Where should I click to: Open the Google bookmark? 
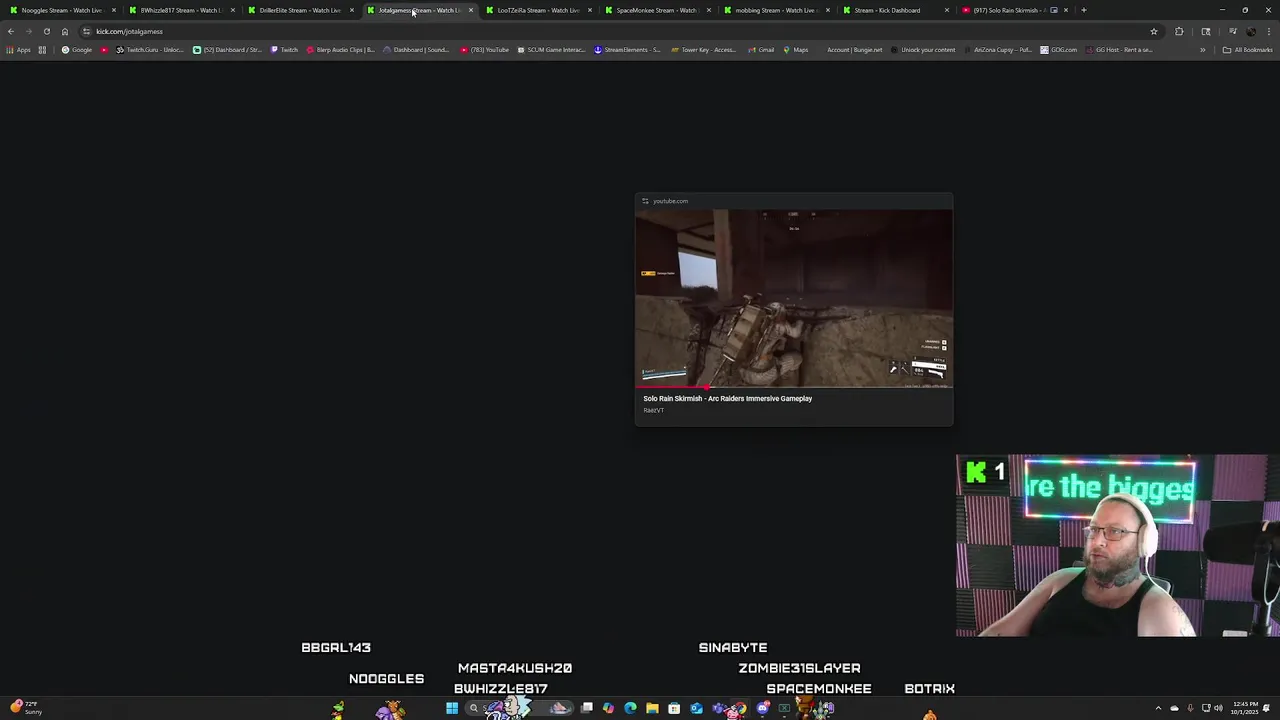(x=77, y=50)
